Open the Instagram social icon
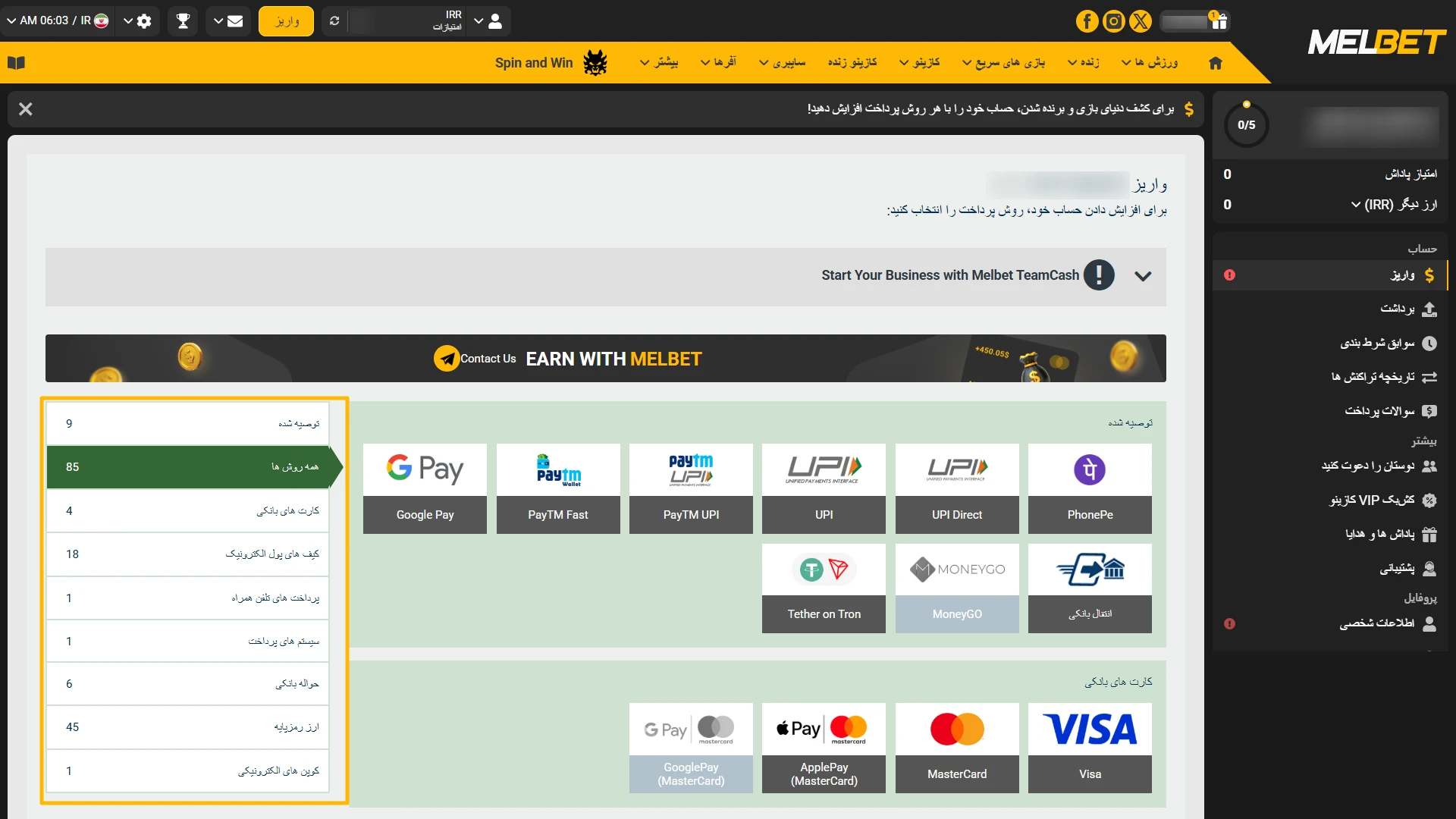Viewport: 1456px width, 819px height. (1113, 21)
